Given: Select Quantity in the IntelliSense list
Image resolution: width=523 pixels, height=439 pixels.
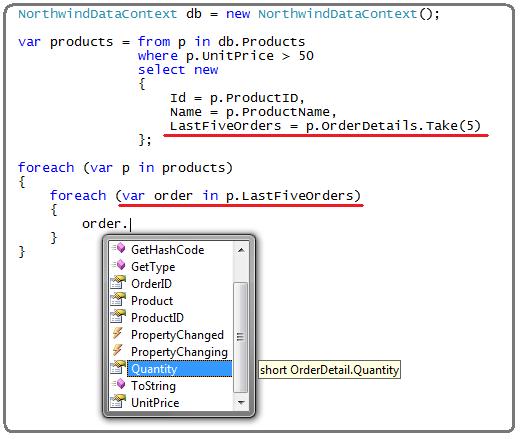Looking at the screenshot, I should tap(179, 369).
